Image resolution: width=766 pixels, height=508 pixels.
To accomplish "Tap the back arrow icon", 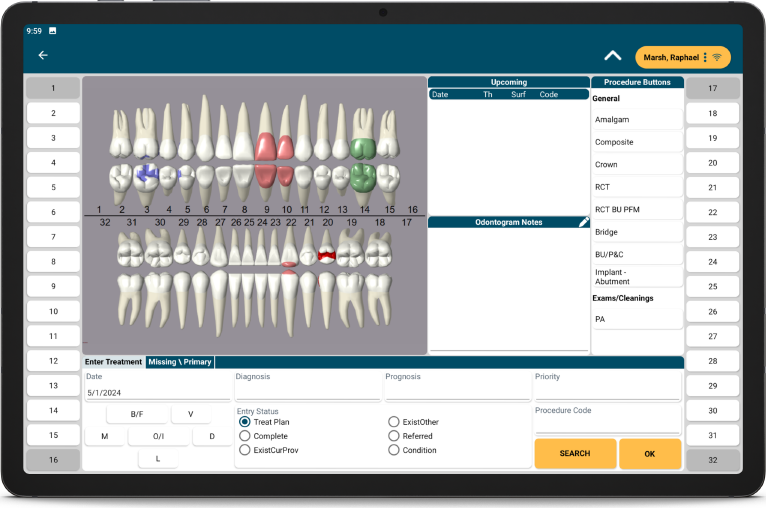I will point(43,55).
